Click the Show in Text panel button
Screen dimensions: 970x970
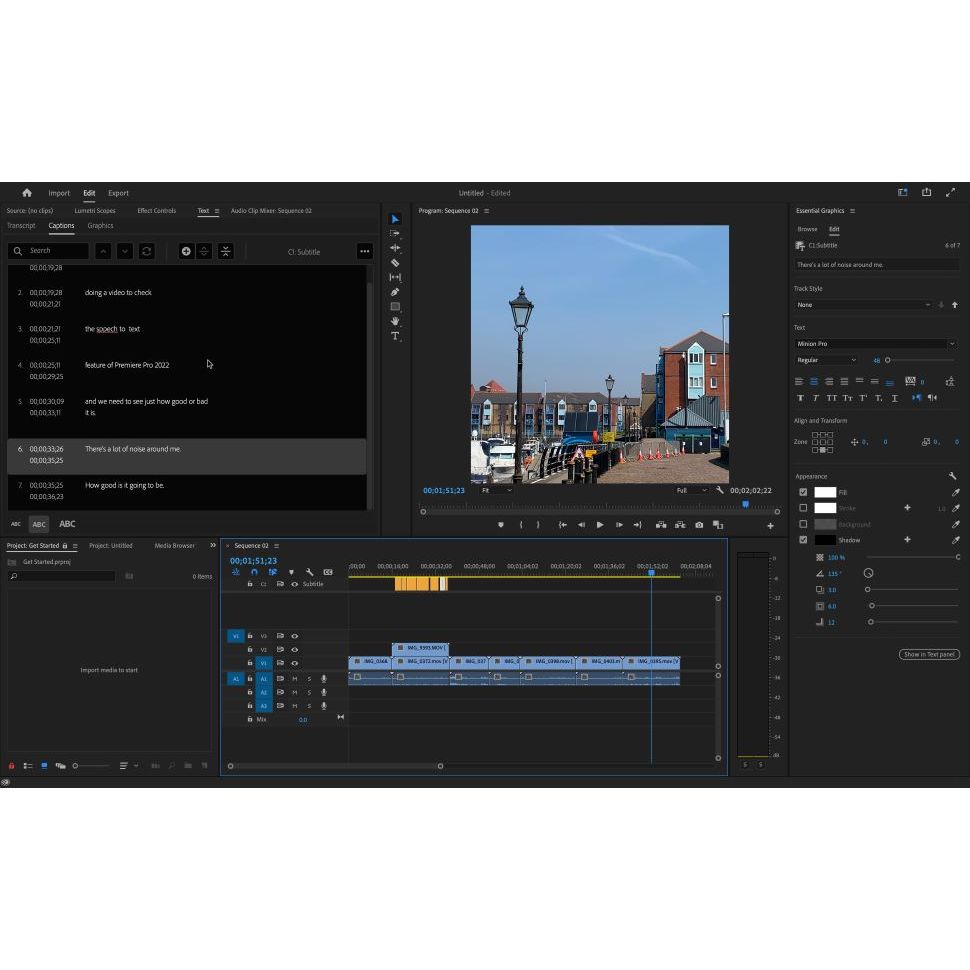pos(929,653)
